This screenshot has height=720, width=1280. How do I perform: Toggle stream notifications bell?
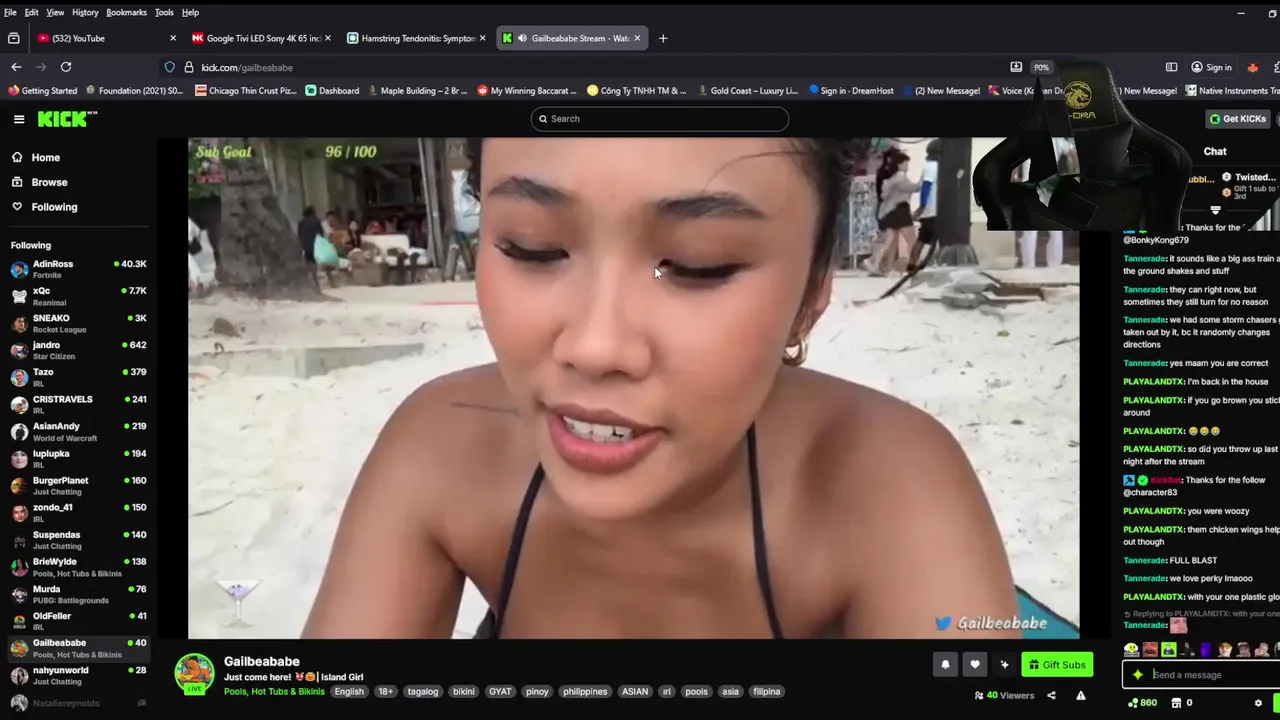pos(945,664)
